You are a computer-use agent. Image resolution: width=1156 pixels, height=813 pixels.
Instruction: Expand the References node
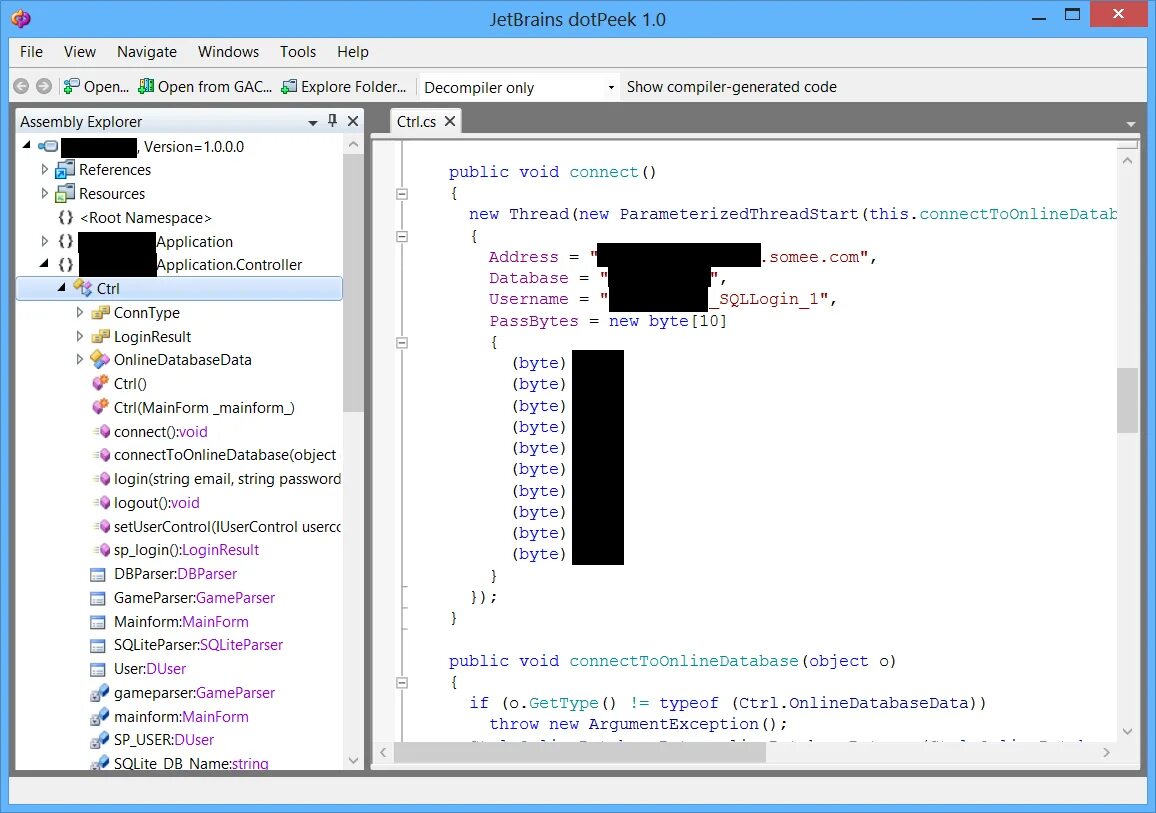44,170
